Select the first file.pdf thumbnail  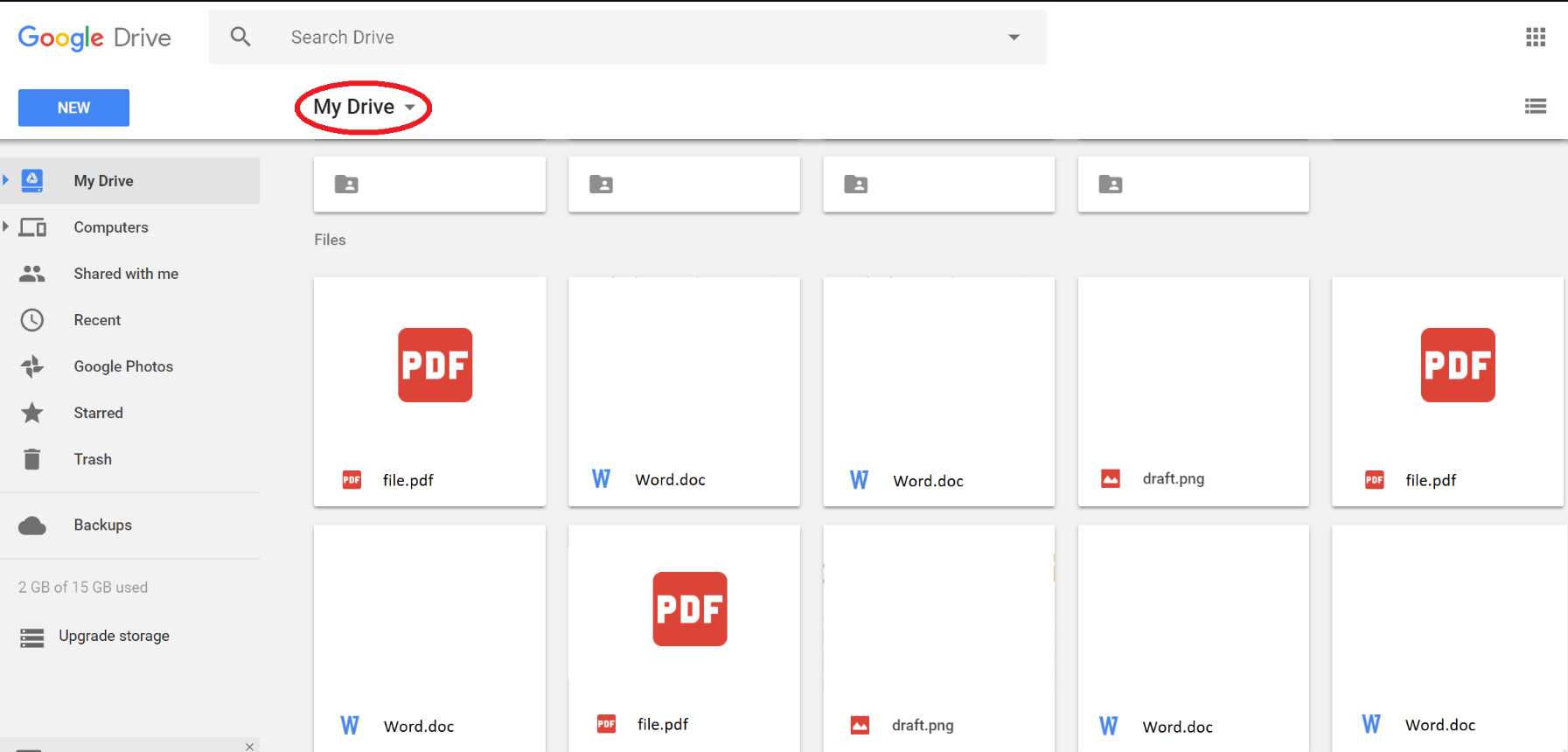429,391
